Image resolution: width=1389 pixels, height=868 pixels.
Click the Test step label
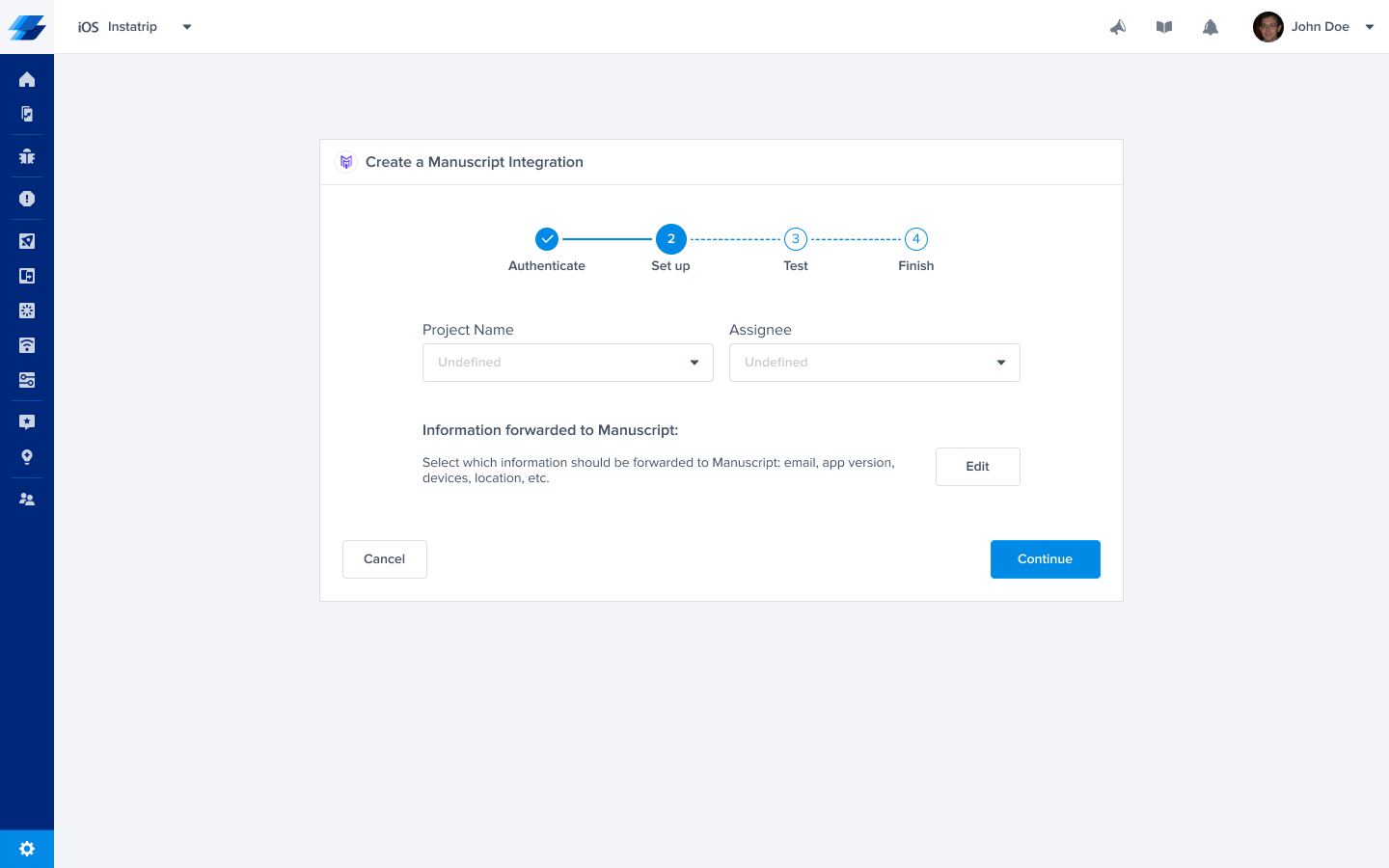tap(796, 266)
